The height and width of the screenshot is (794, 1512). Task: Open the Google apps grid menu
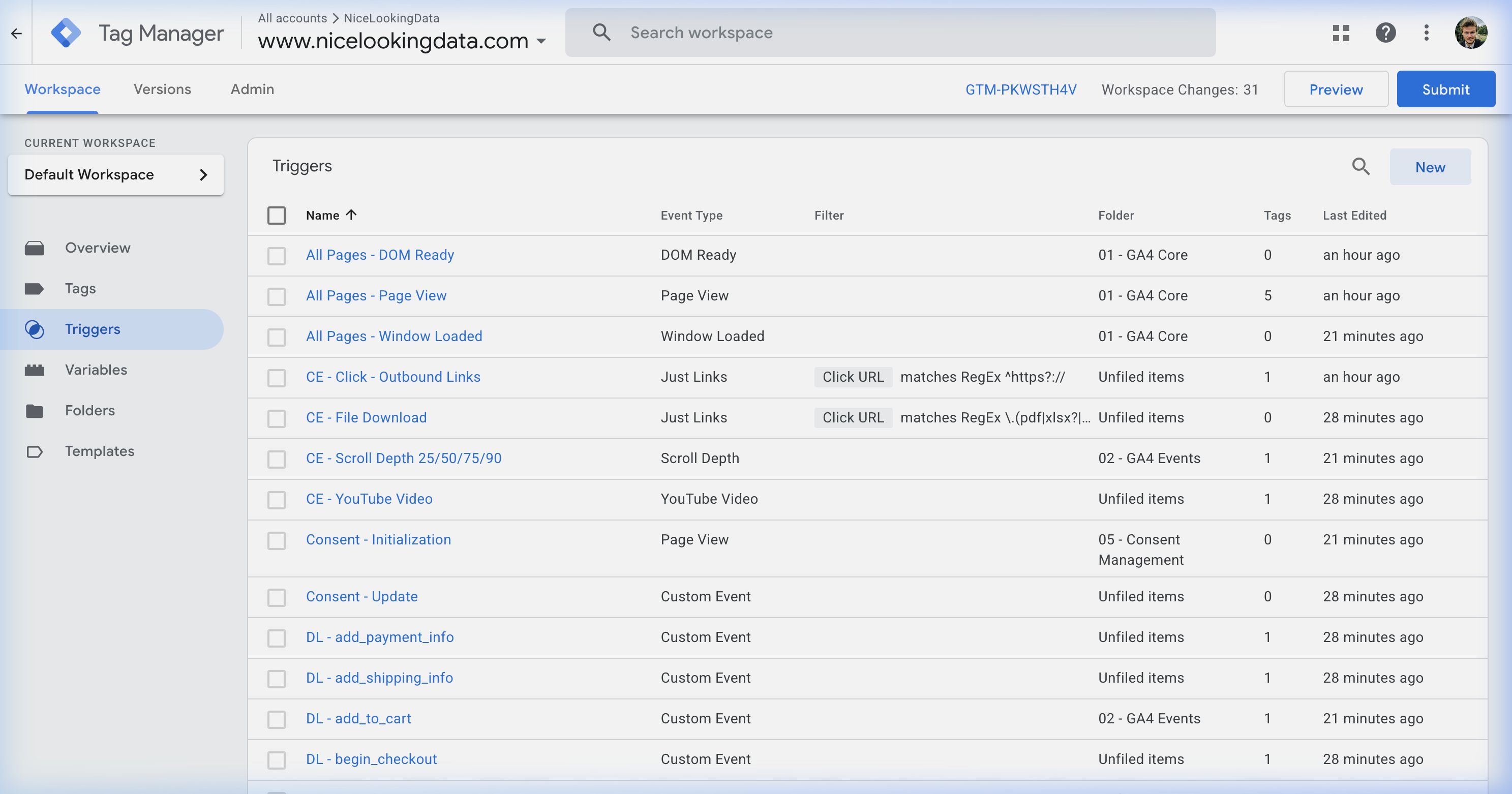pyautogui.click(x=1341, y=34)
